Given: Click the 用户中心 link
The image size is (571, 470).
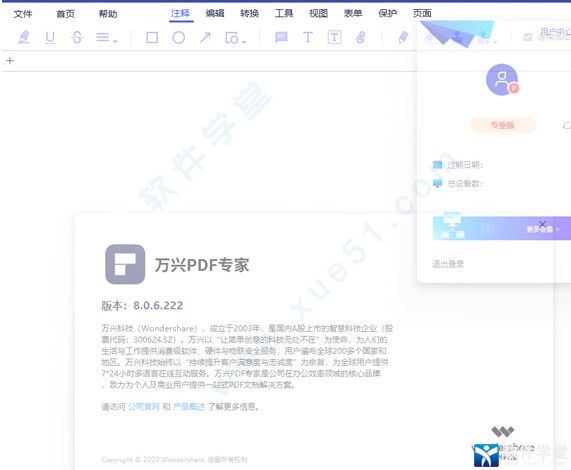Looking at the screenshot, I should [x=555, y=33].
